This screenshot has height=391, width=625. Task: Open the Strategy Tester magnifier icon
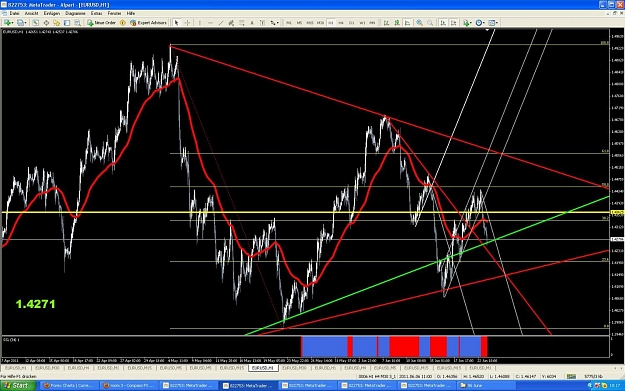pyautogui.click(x=77, y=23)
